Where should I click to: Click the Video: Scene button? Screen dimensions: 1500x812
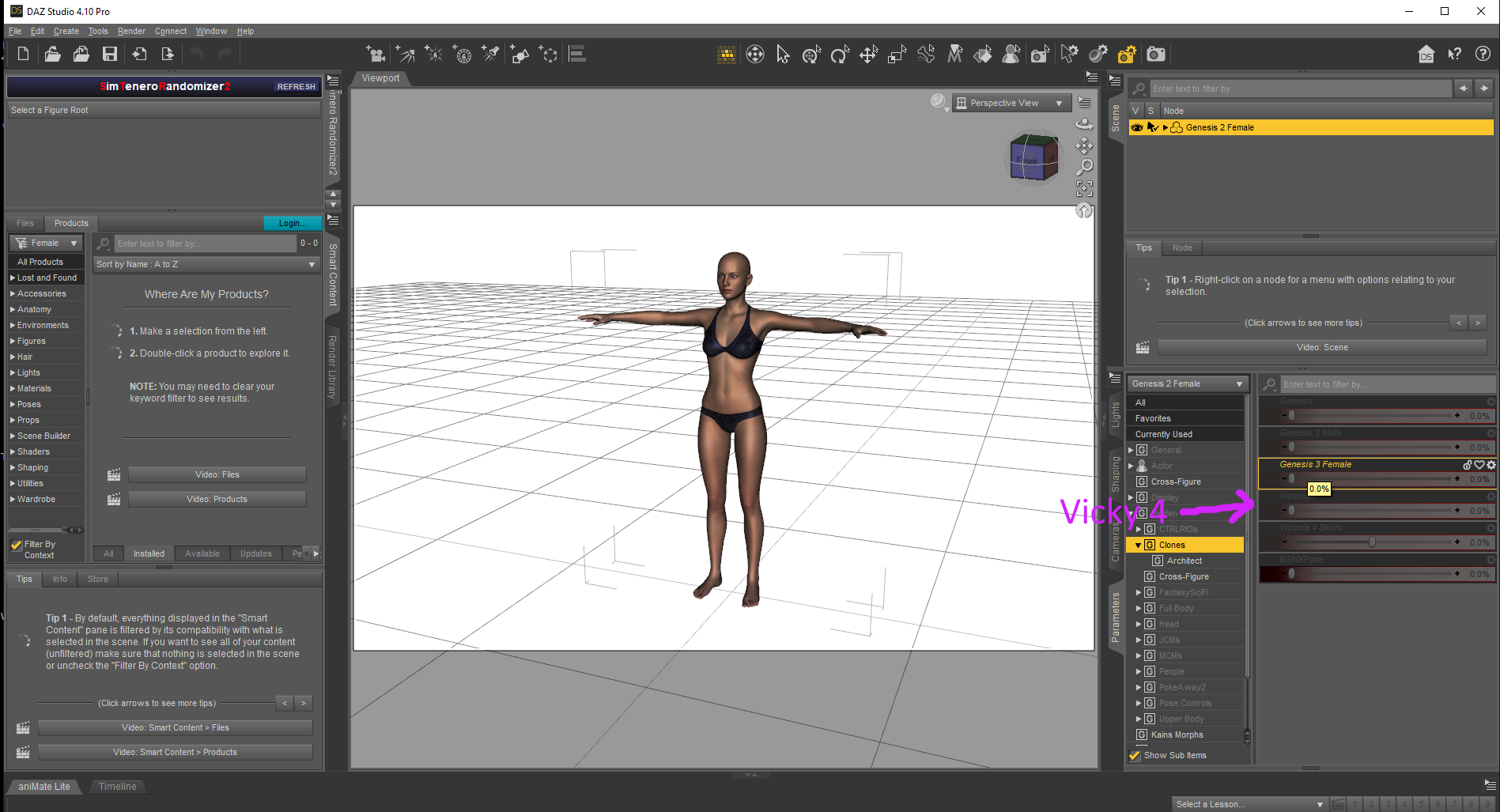(x=1322, y=347)
